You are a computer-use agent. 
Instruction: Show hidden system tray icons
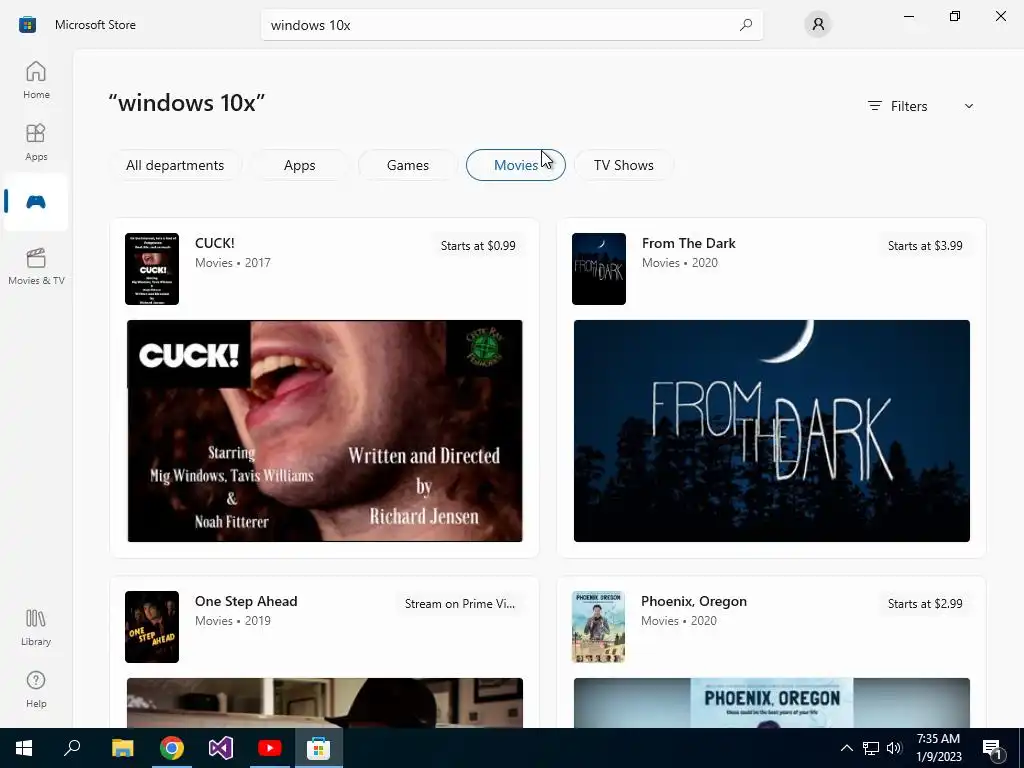coord(846,748)
